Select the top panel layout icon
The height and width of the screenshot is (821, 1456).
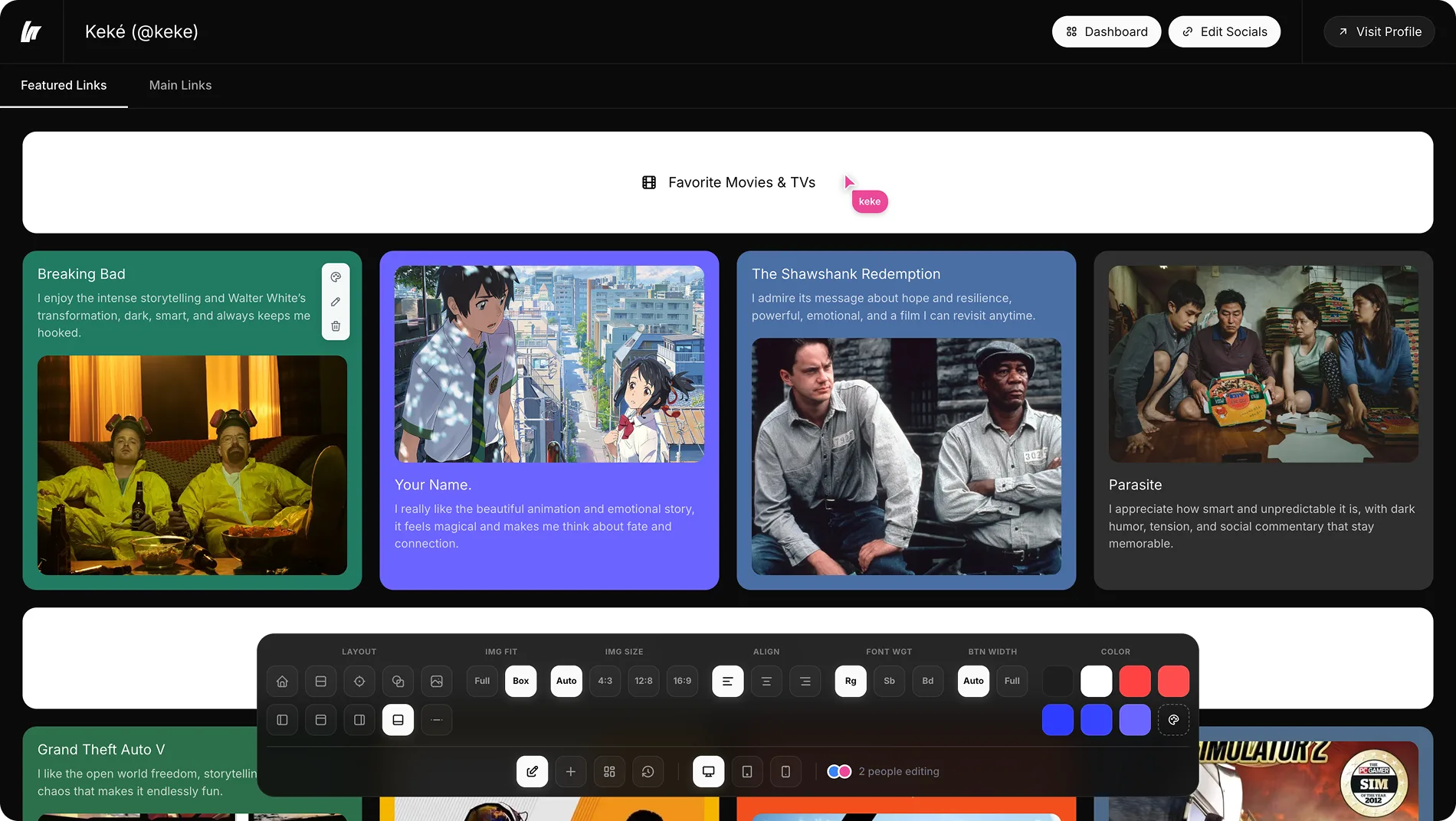click(321, 720)
